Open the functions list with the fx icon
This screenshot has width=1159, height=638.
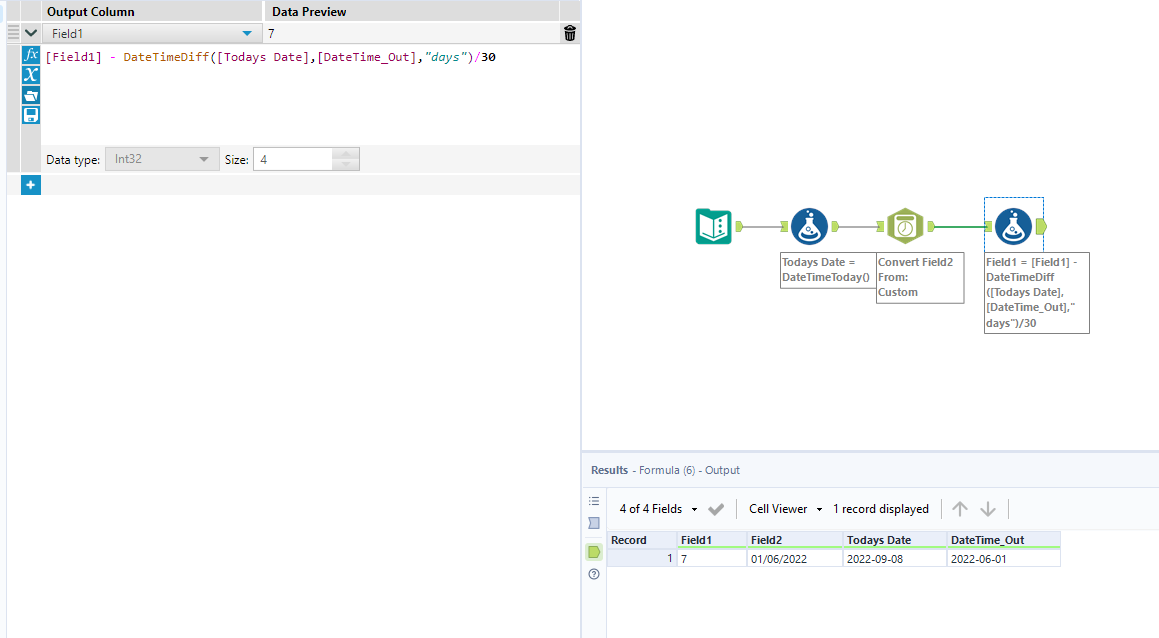click(x=30, y=55)
